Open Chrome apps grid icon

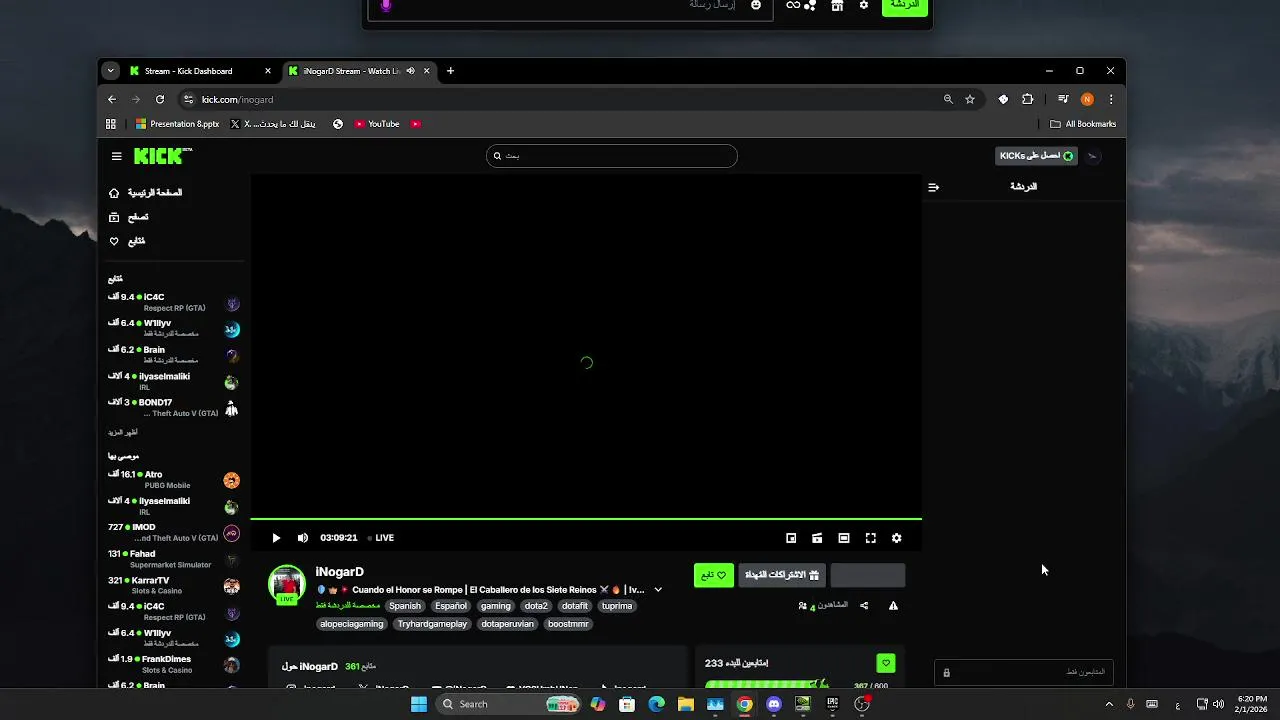(x=111, y=124)
